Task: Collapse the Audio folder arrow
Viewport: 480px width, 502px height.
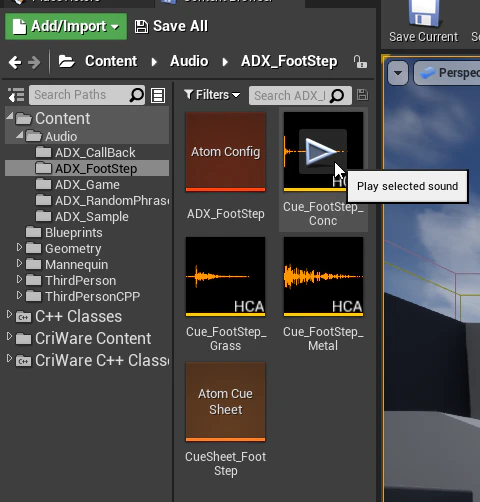Action: (x=20, y=134)
